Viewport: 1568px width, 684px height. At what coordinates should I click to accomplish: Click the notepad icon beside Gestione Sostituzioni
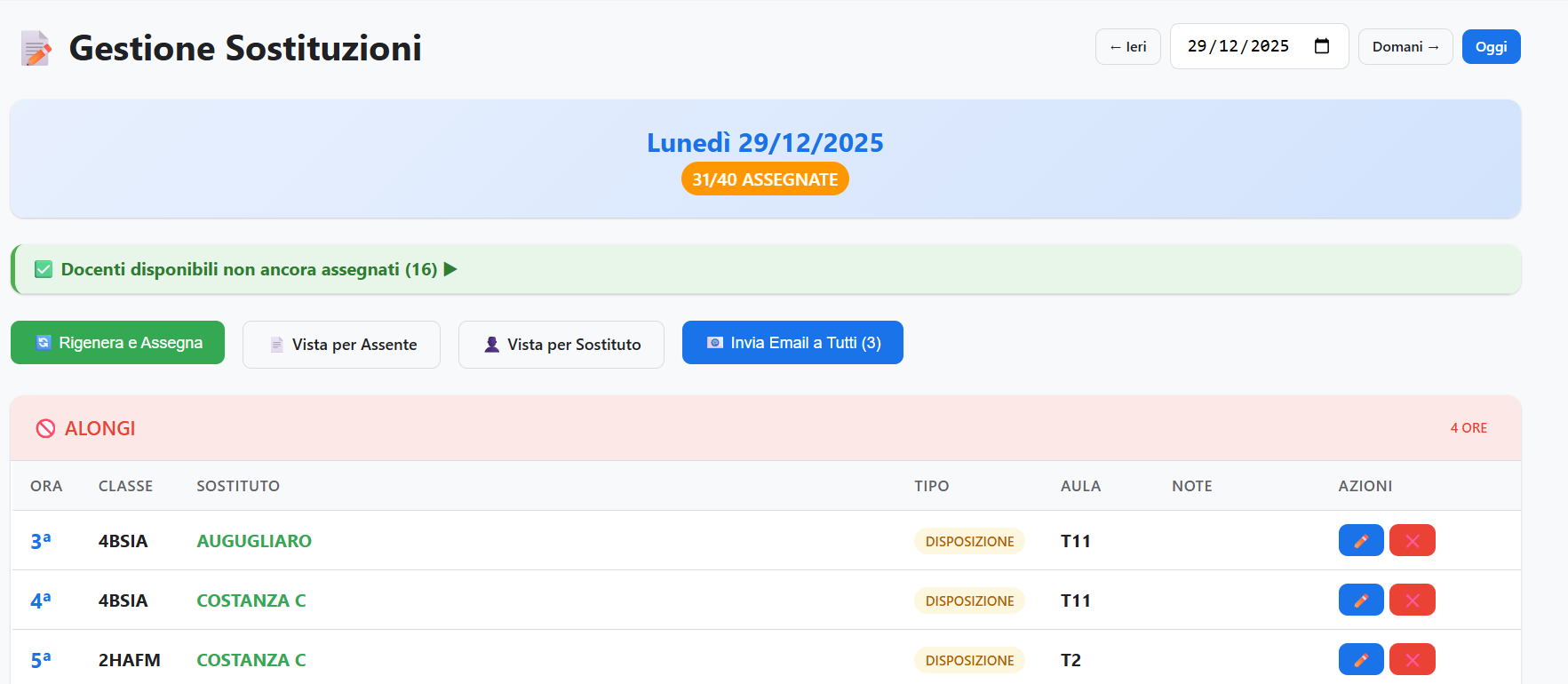(x=36, y=48)
